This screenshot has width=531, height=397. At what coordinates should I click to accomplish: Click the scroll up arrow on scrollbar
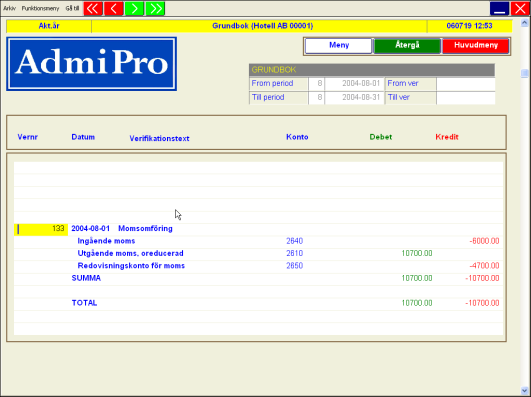pos(525,23)
